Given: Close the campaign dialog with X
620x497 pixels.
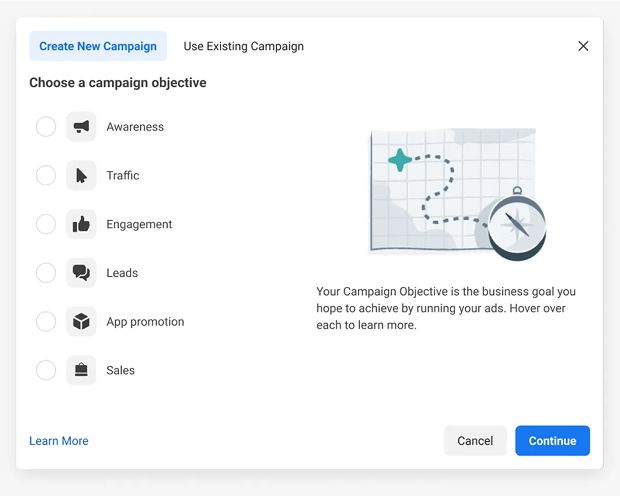Looking at the screenshot, I should (x=583, y=46).
